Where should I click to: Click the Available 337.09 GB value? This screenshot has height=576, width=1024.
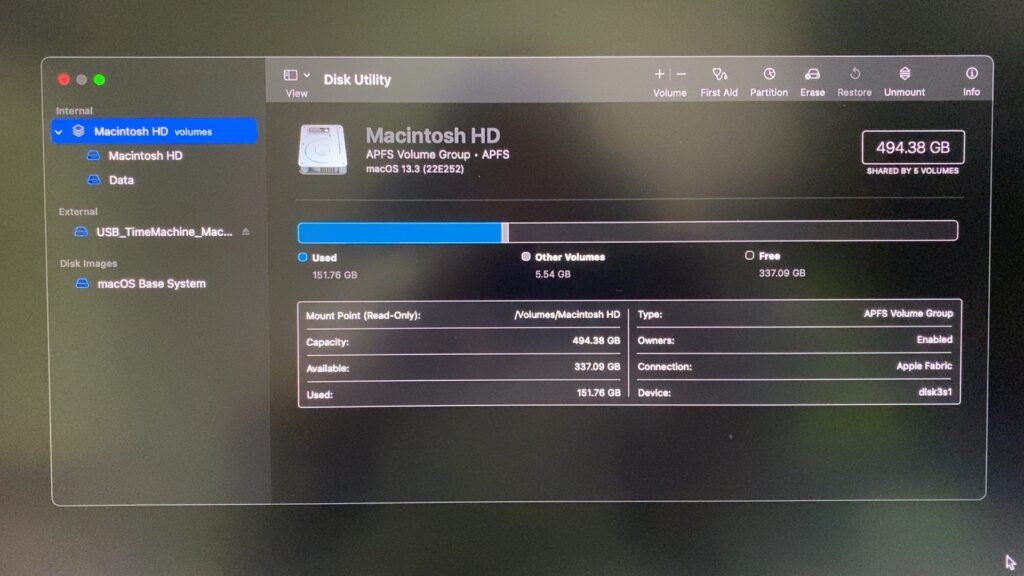point(597,367)
